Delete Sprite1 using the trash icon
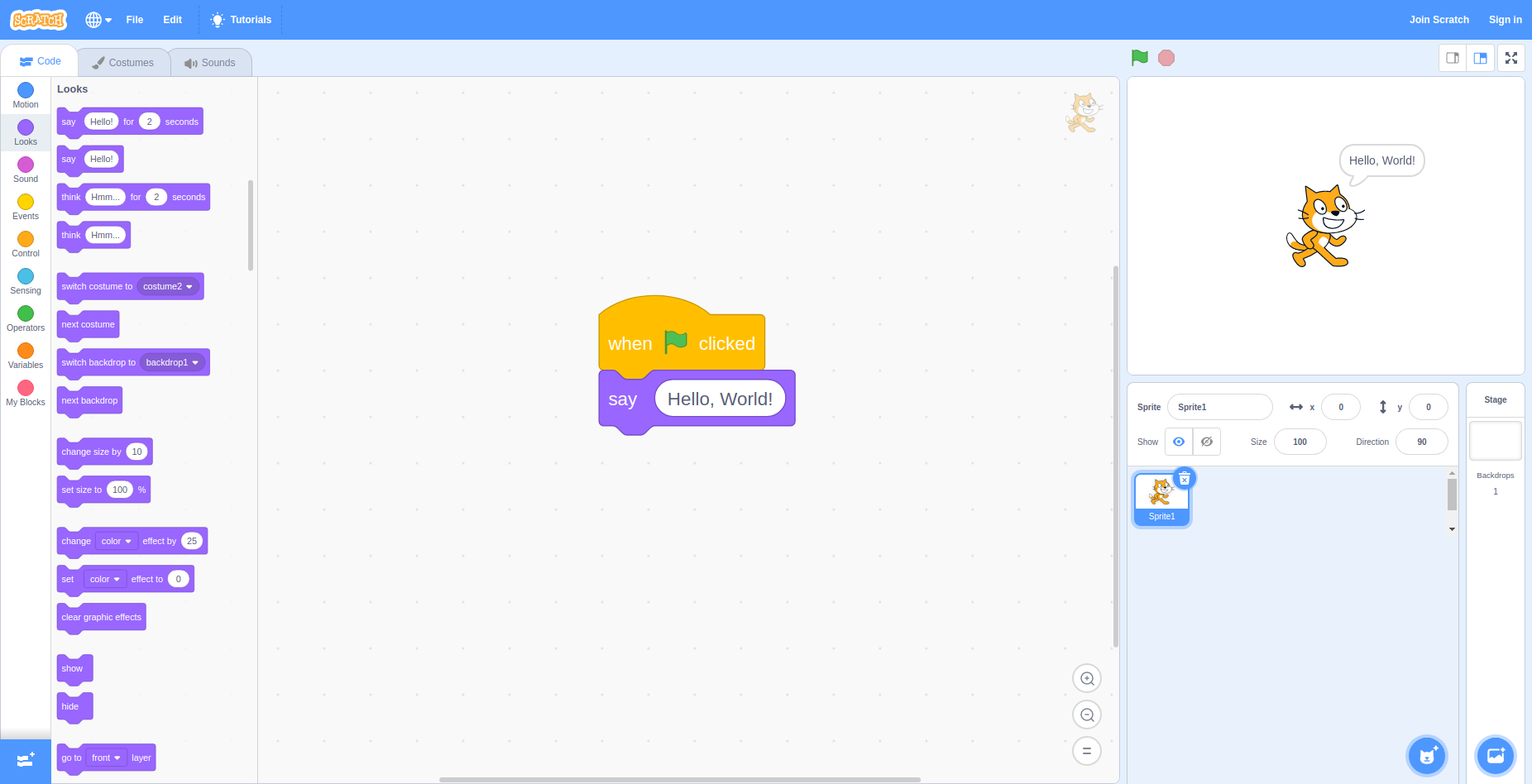1532x784 pixels. click(1185, 479)
